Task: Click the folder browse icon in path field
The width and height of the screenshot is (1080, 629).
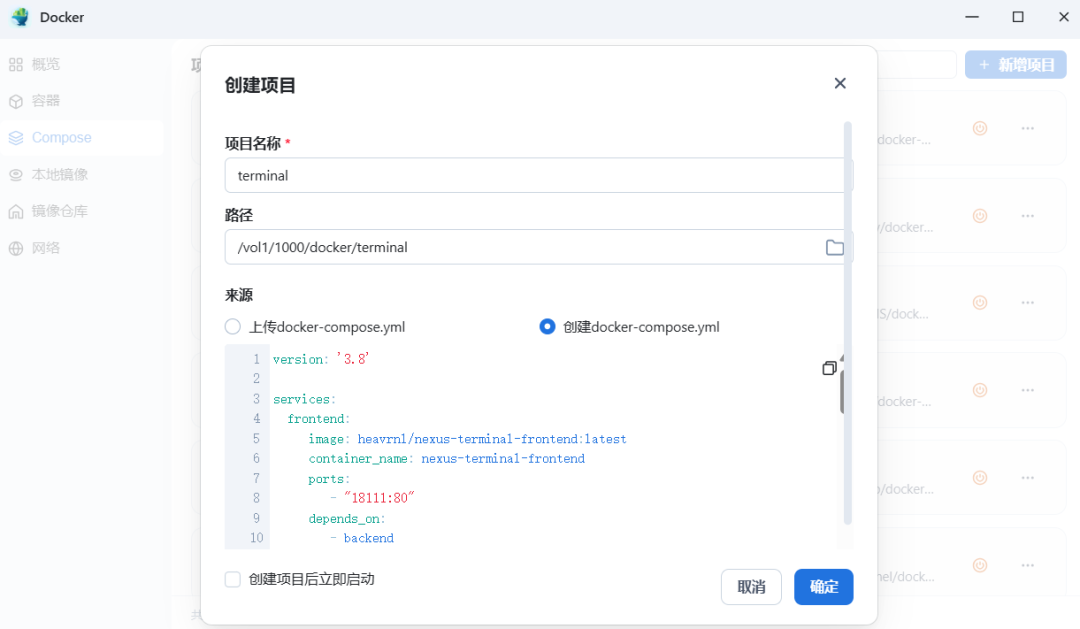Action: coord(834,247)
